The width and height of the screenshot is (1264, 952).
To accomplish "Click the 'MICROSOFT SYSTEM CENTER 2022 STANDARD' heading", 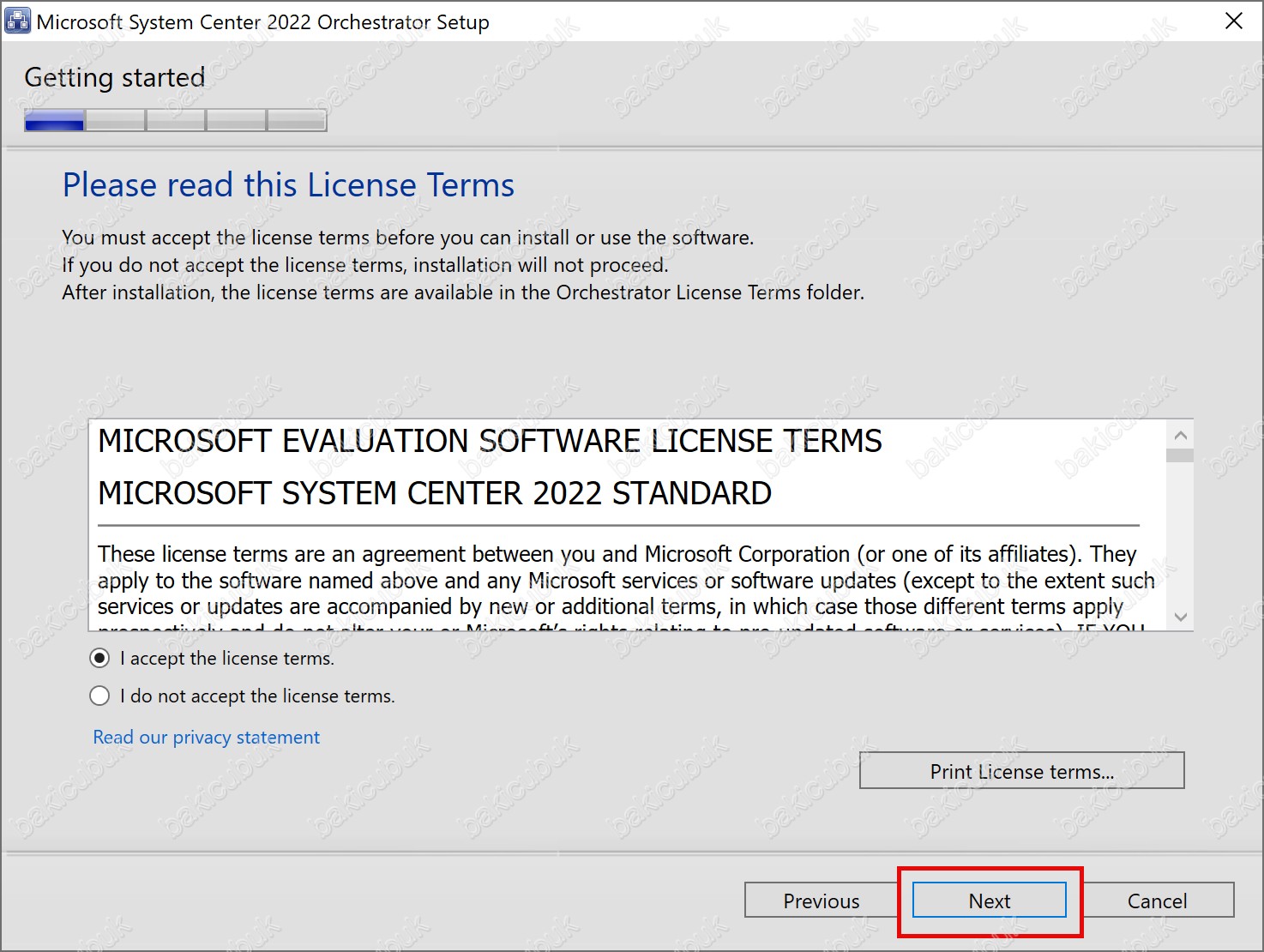I will point(435,493).
